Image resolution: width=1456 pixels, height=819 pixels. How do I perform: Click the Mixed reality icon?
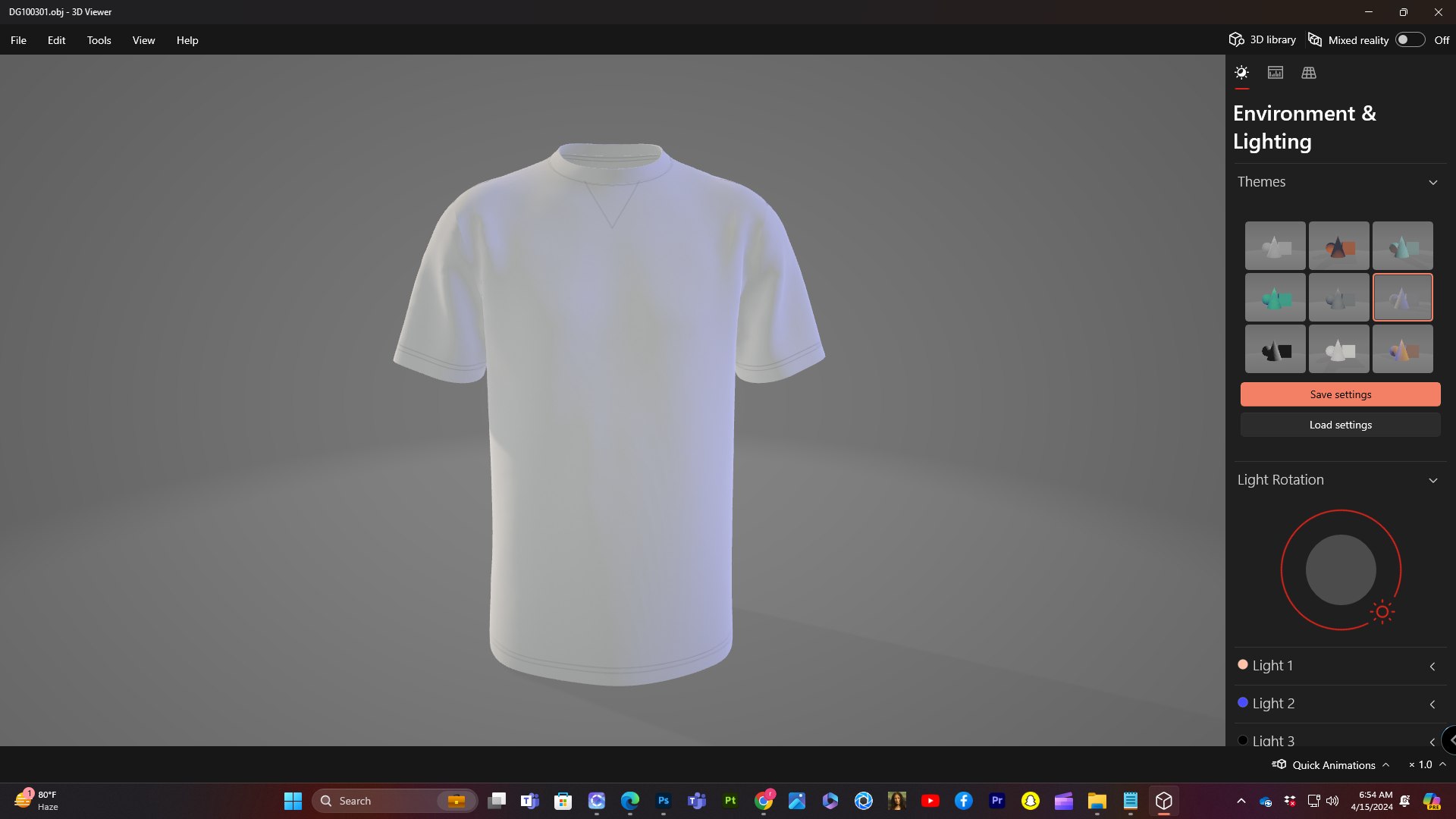click(1315, 39)
